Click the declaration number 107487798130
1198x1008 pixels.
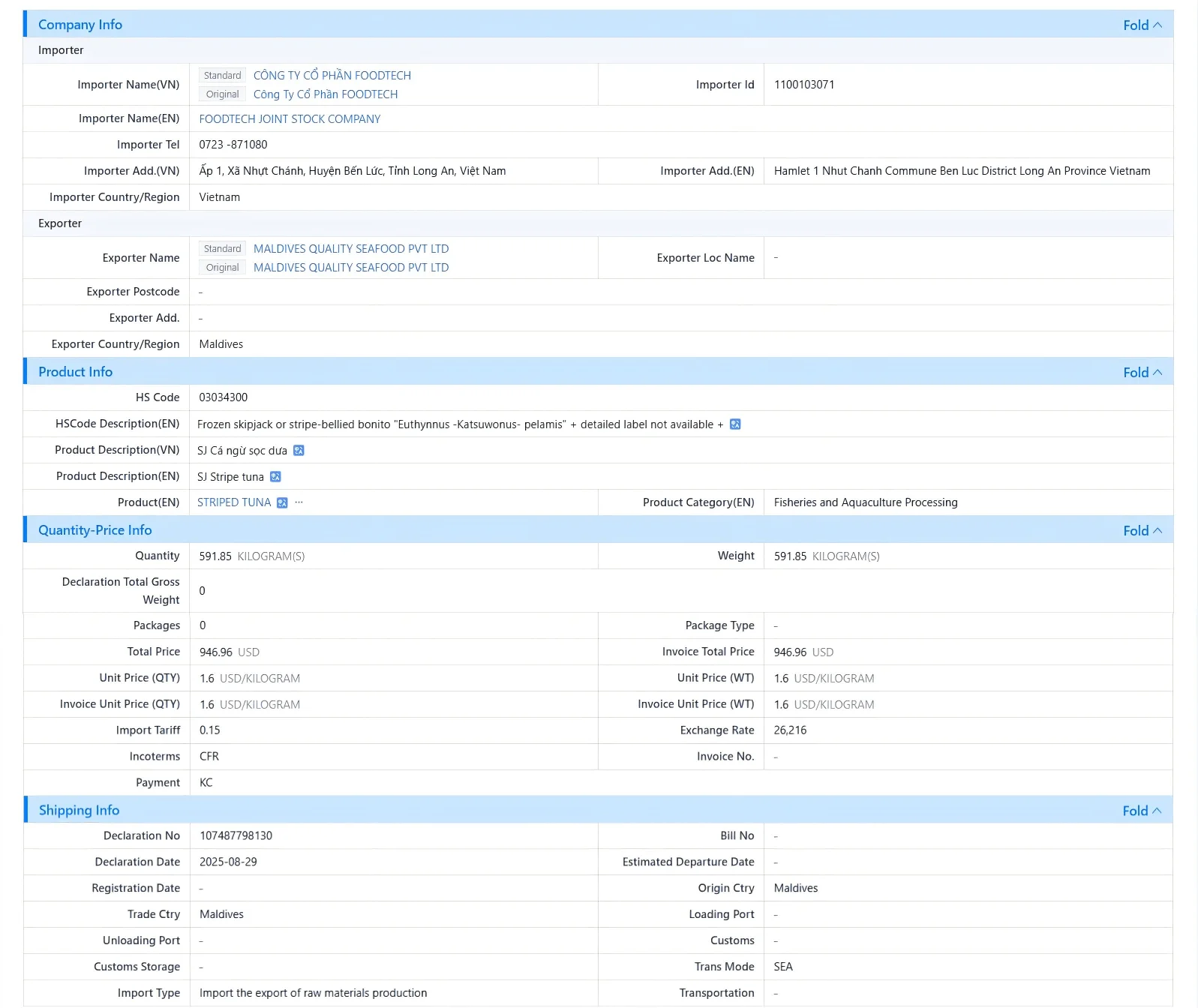pyautogui.click(x=236, y=836)
